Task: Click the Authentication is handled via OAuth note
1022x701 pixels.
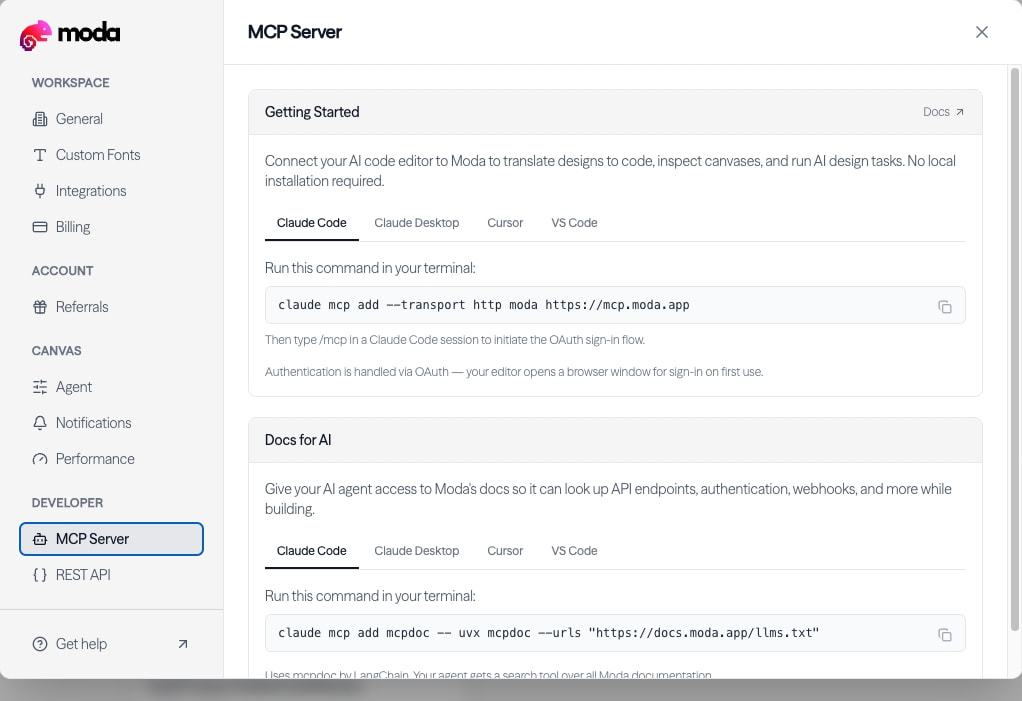Action: click(x=514, y=372)
